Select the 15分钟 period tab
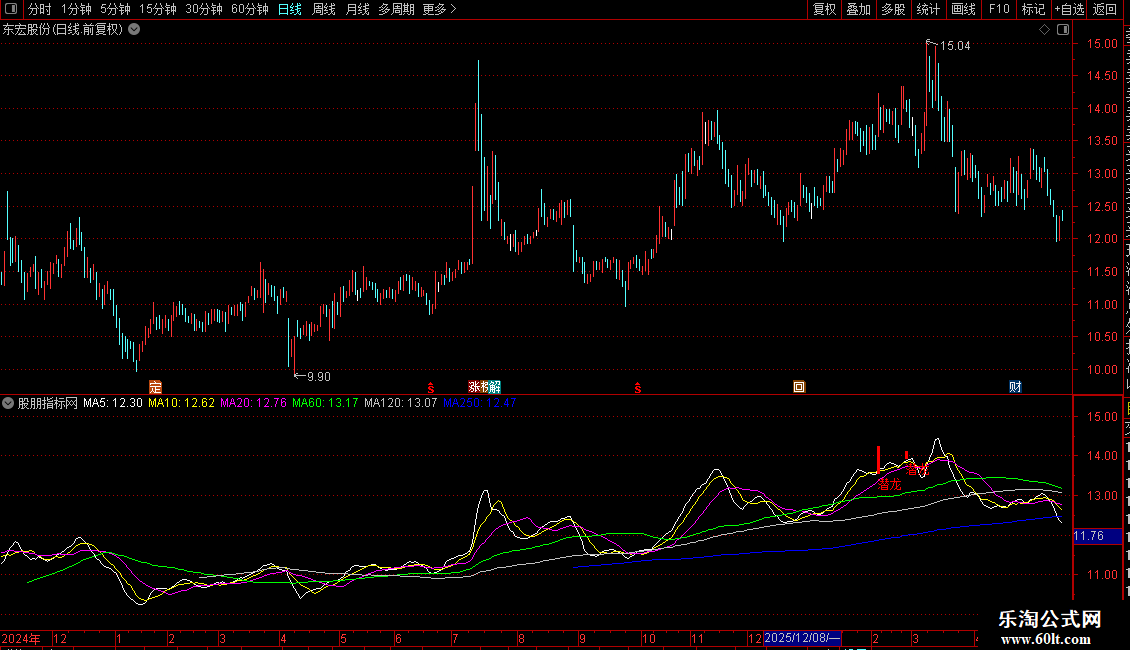 pos(158,9)
